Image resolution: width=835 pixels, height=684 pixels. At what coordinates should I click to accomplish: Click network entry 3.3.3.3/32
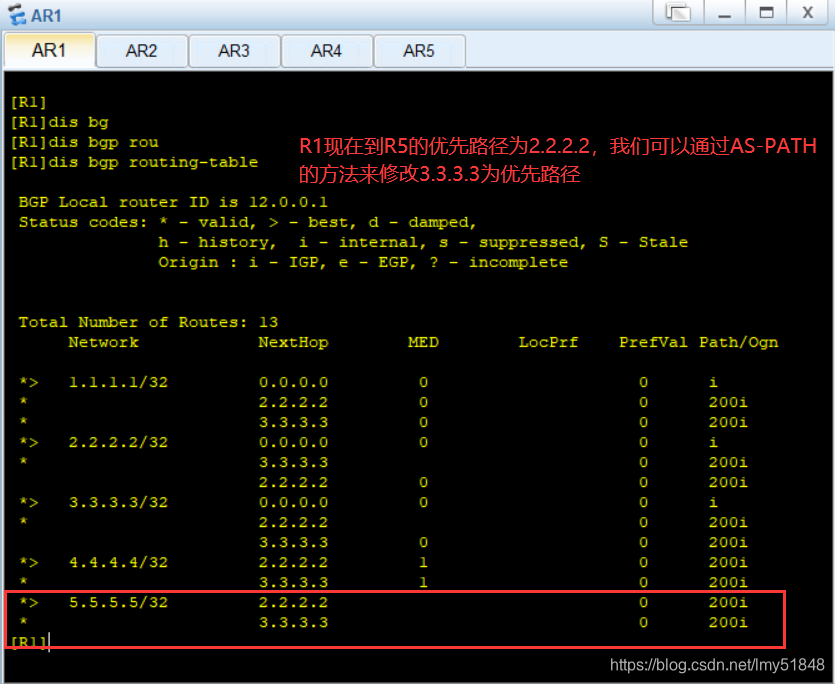(x=118, y=502)
